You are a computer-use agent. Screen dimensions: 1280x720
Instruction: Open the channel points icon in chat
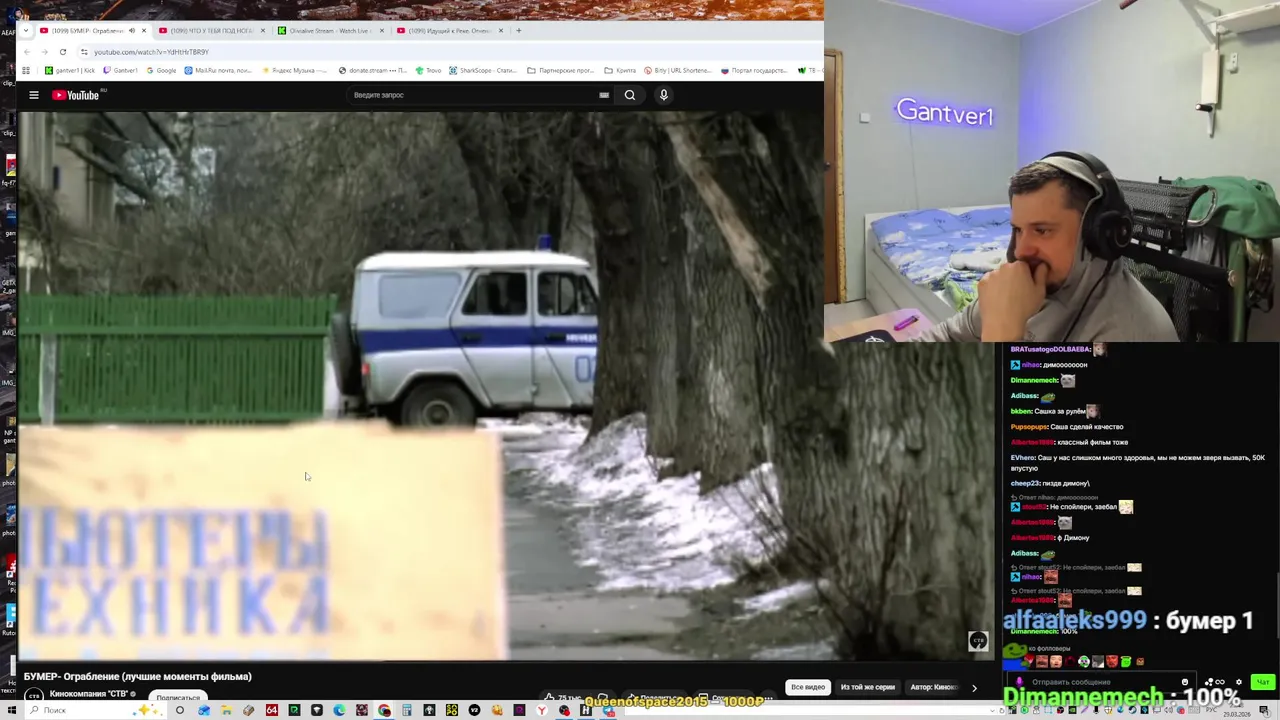[1209, 682]
